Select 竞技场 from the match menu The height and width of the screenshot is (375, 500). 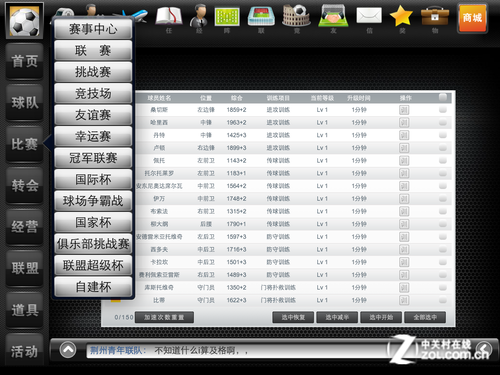(x=93, y=93)
